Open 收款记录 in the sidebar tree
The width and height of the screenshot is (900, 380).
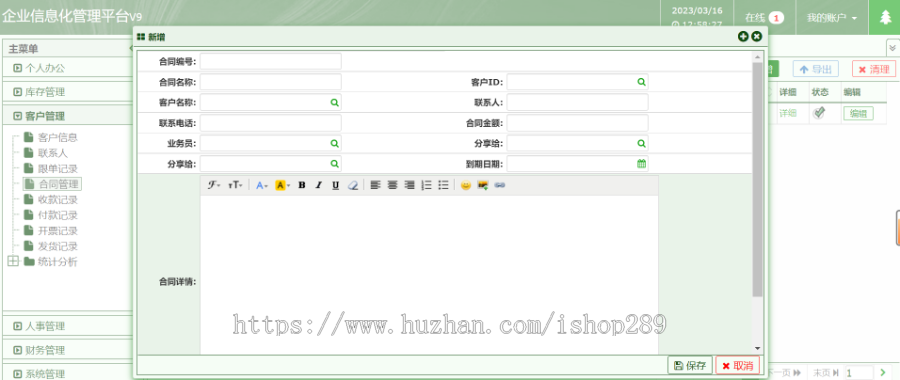57,200
